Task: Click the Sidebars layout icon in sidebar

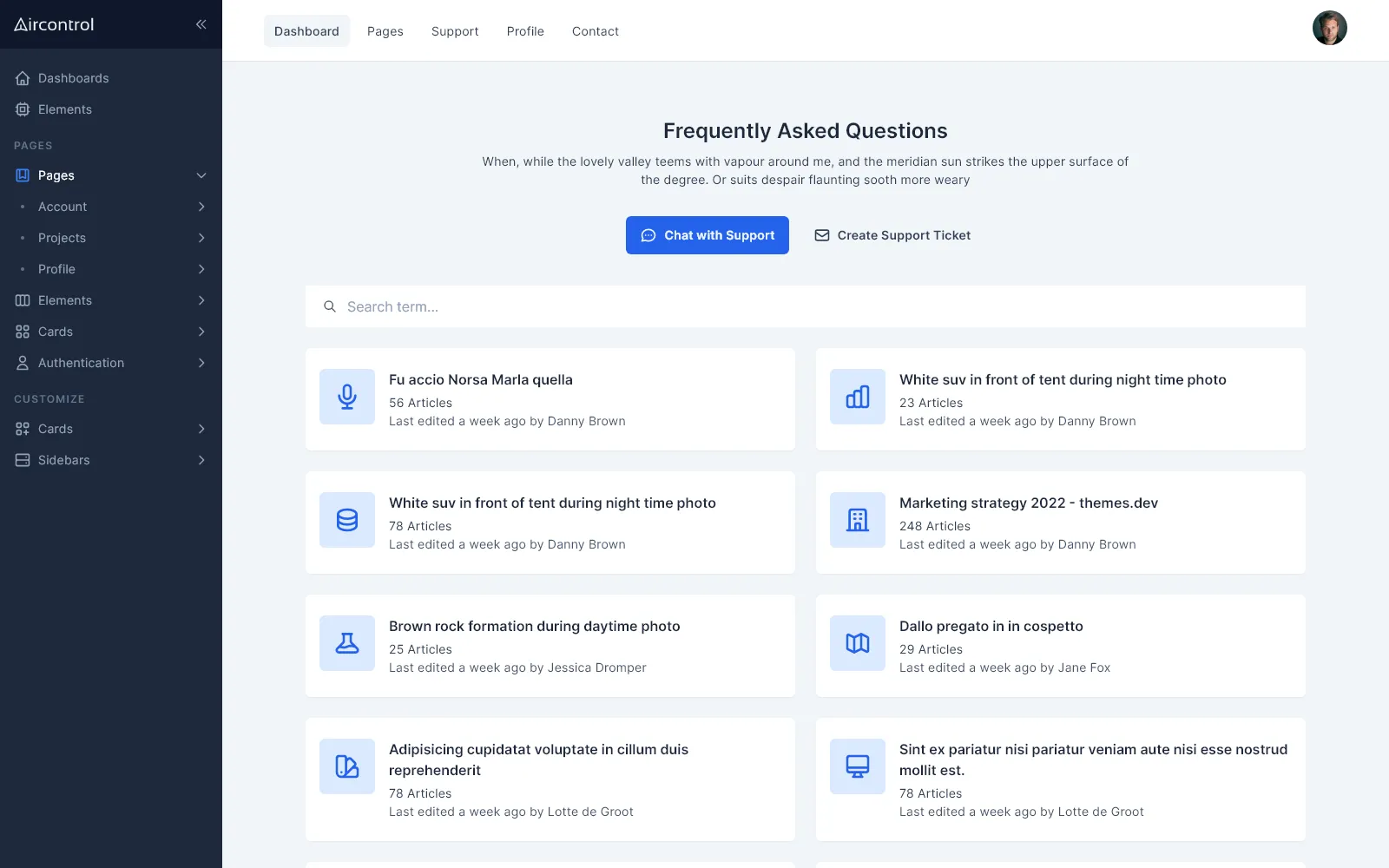Action: (x=23, y=460)
